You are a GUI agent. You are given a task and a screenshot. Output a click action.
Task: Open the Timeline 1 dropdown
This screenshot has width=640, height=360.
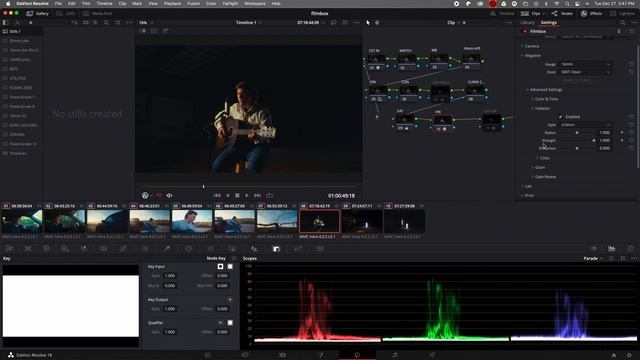248,22
